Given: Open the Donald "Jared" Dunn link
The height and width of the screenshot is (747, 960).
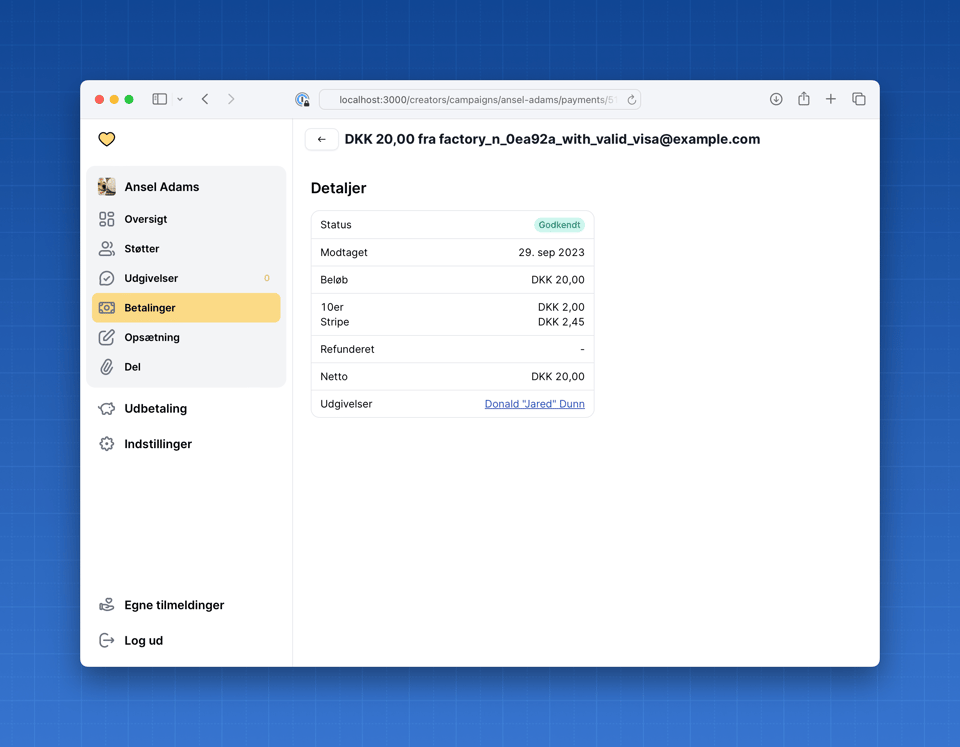Looking at the screenshot, I should point(534,404).
